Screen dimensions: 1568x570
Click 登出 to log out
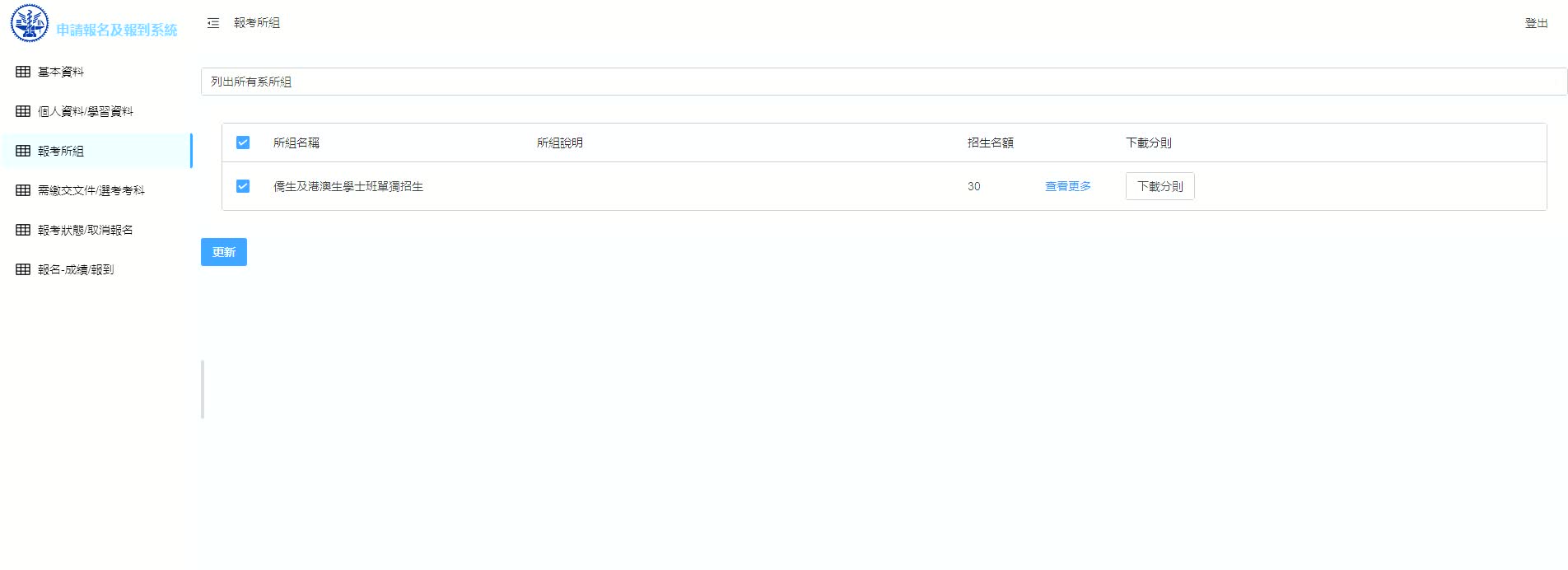[1536, 23]
